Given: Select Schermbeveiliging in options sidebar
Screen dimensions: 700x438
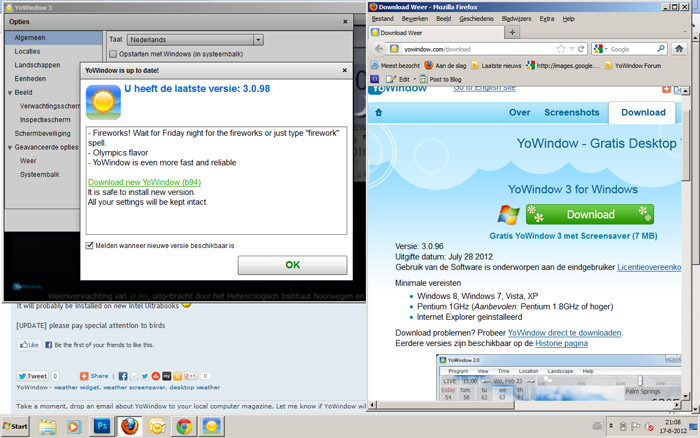Looking at the screenshot, I should [x=42, y=133].
